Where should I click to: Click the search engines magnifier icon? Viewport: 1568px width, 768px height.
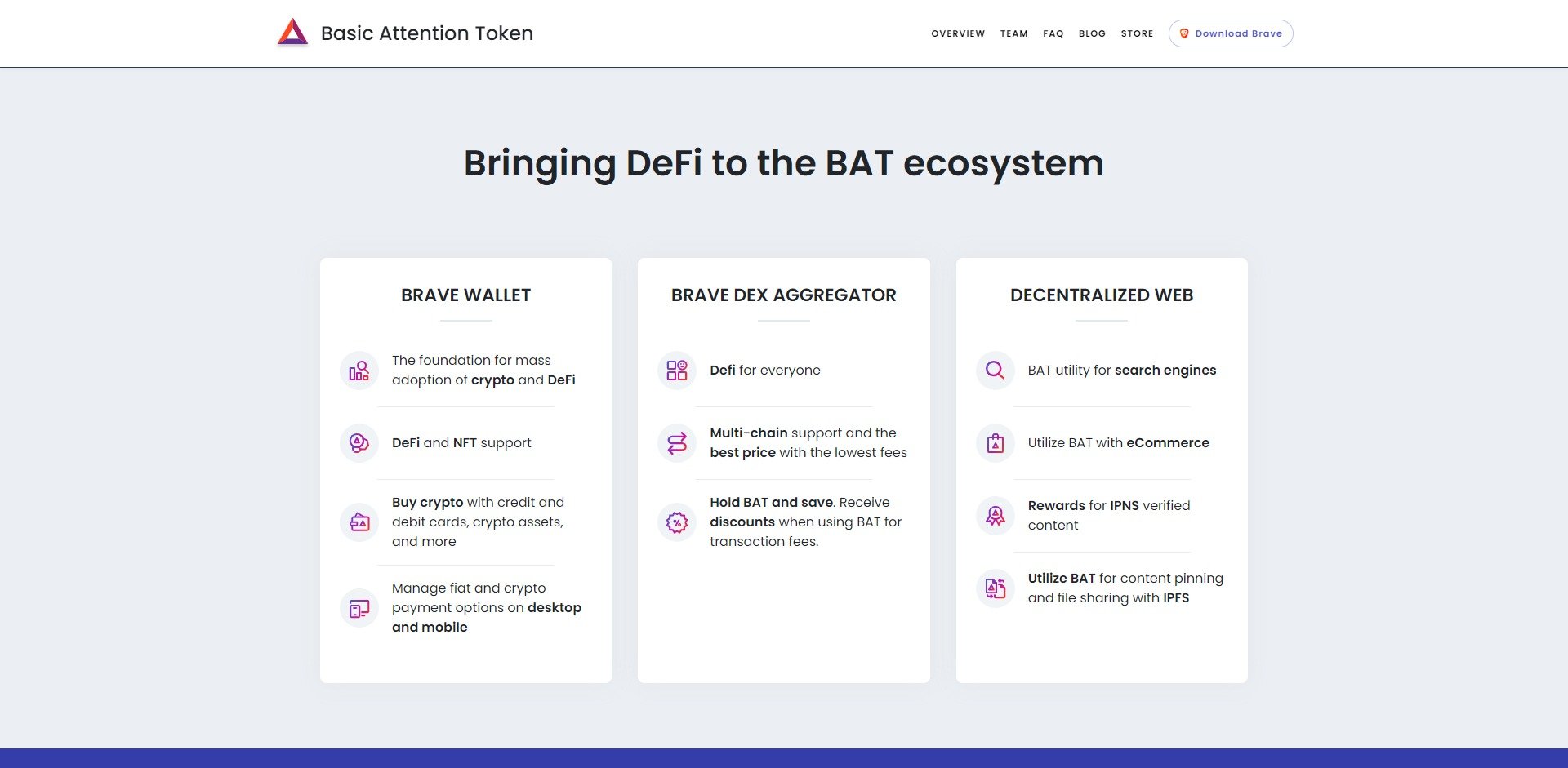(x=994, y=370)
